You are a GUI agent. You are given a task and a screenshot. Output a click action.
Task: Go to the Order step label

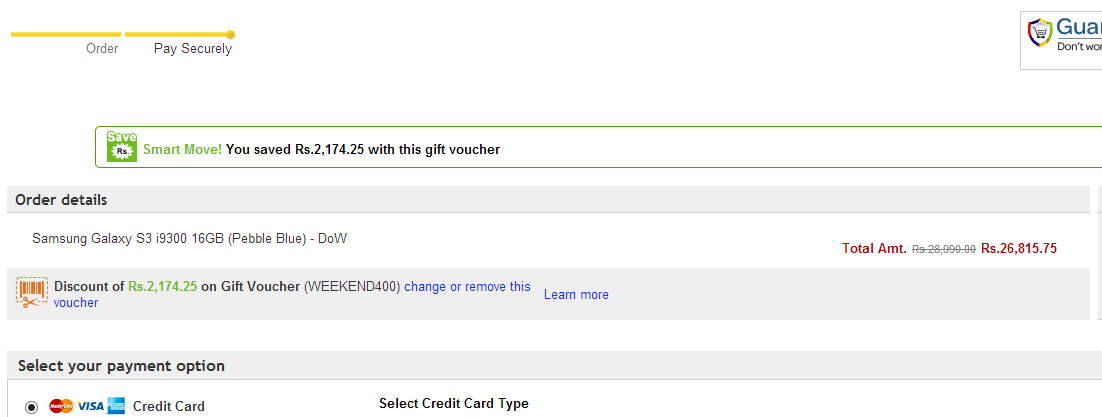click(102, 49)
